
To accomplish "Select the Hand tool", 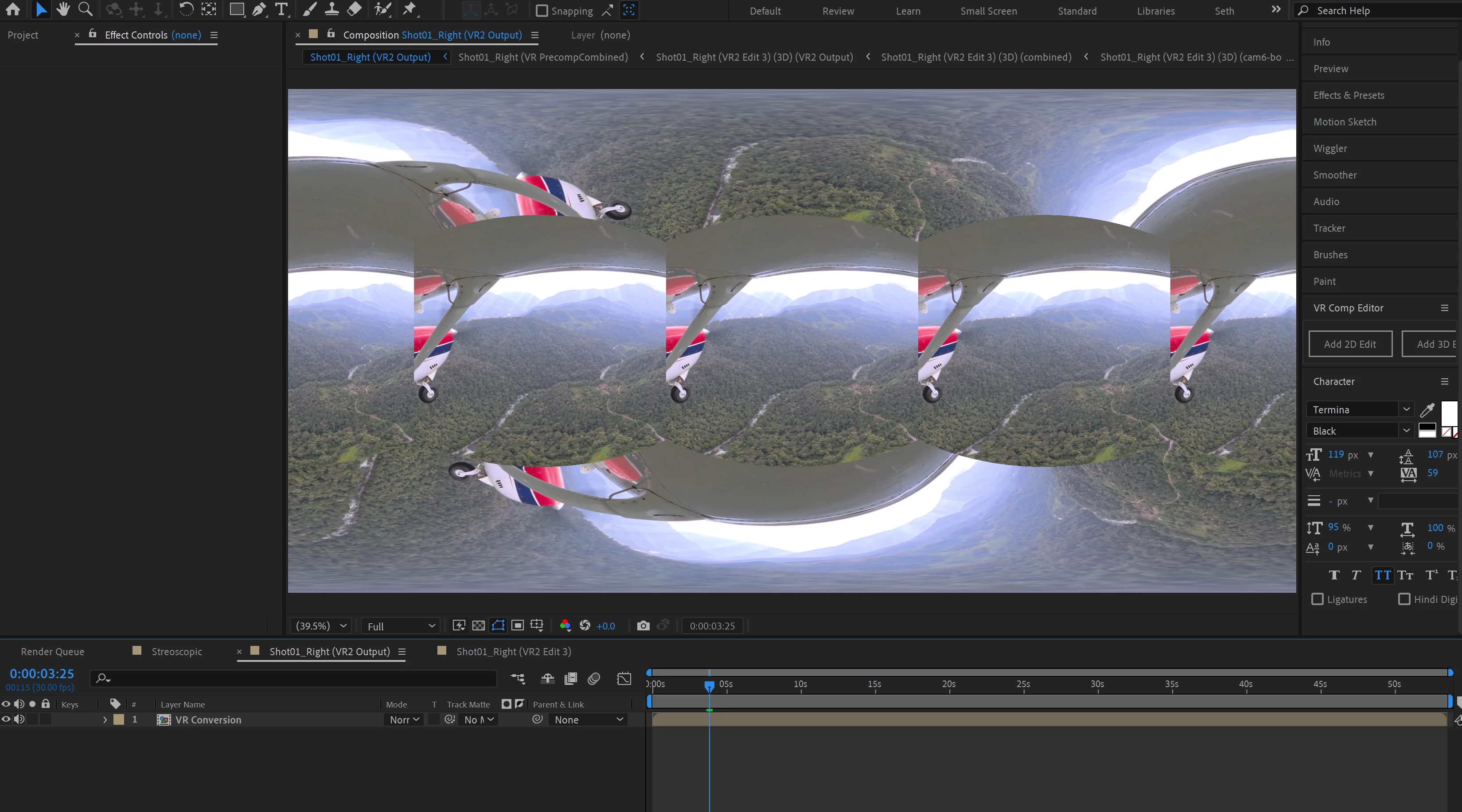I will coord(63,9).
